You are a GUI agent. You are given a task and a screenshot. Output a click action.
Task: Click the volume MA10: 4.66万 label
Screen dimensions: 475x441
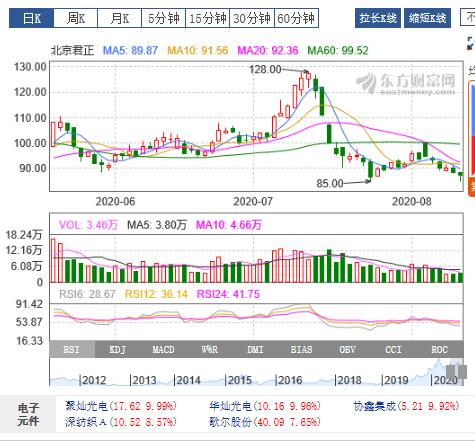[x=229, y=225]
